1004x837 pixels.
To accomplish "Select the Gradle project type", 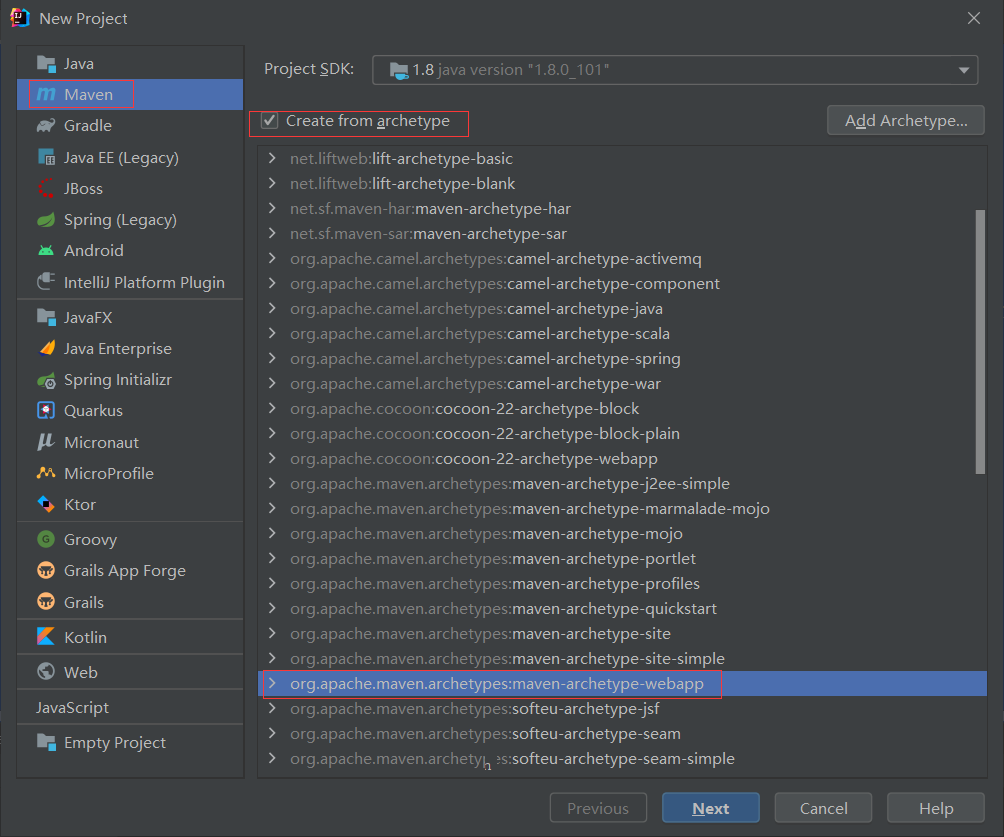I will [x=130, y=126].
